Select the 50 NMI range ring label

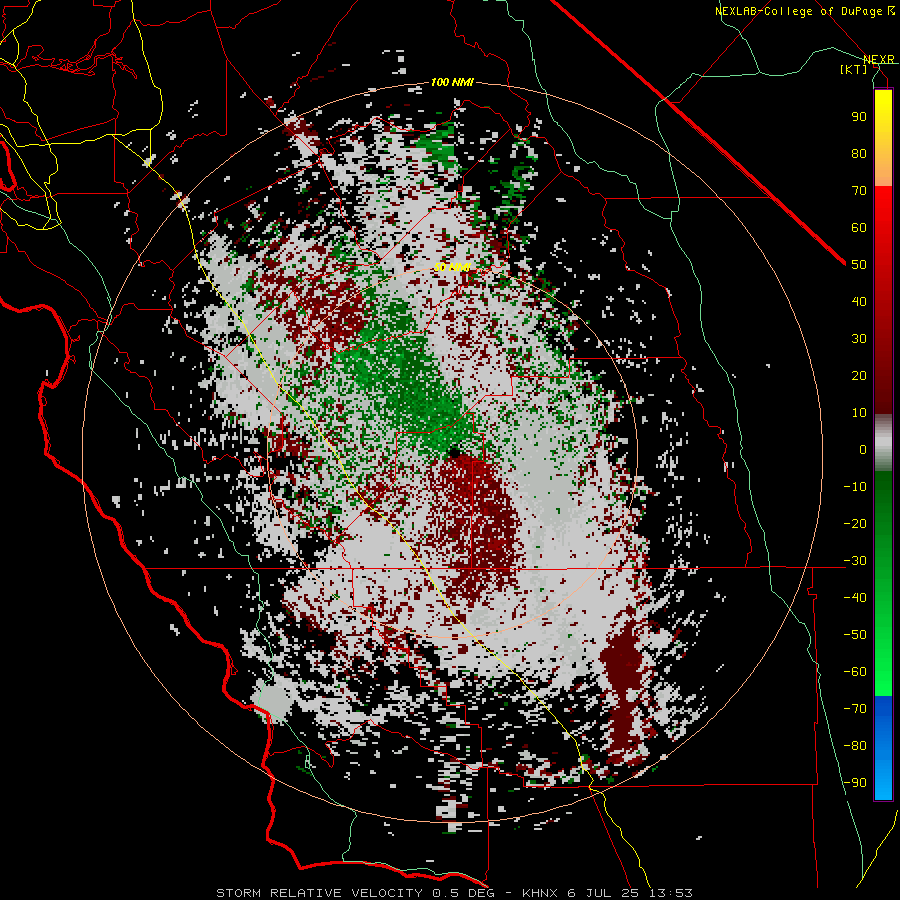(452, 267)
